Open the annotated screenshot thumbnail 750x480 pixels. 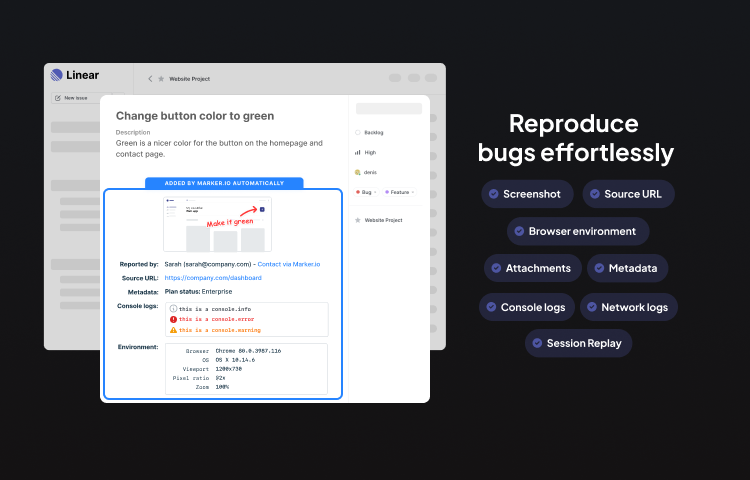(x=217, y=224)
